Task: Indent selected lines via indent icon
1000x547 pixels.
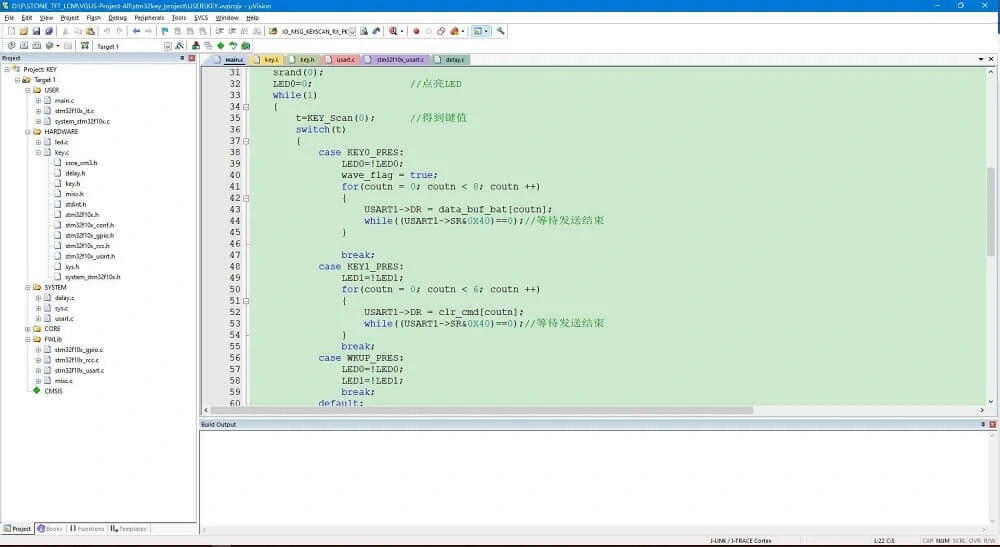Action: 219,31
